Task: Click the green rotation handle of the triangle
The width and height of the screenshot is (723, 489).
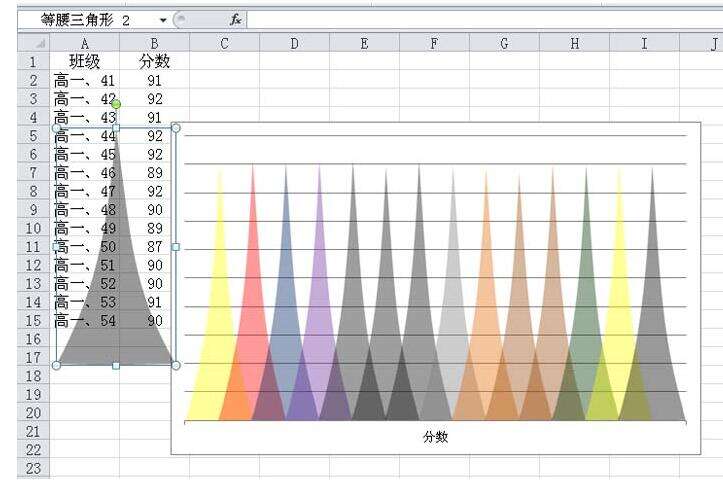Action: (x=116, y=104)
